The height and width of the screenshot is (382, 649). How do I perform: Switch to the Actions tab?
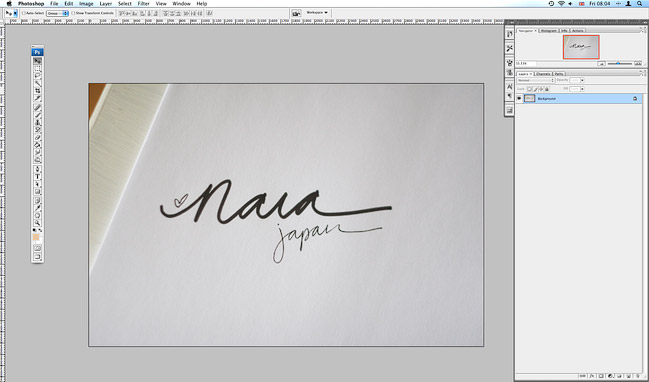[578, 31]
